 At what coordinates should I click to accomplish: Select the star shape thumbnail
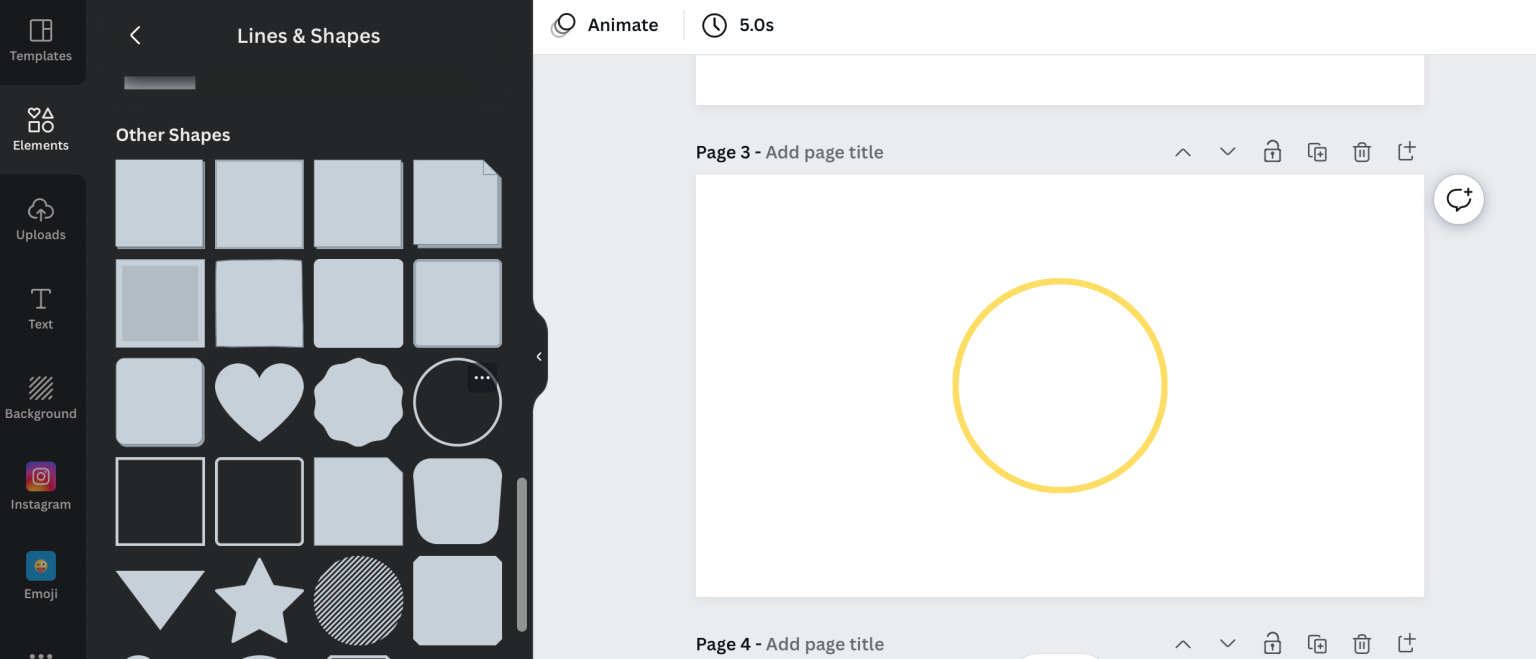point(259,600)
